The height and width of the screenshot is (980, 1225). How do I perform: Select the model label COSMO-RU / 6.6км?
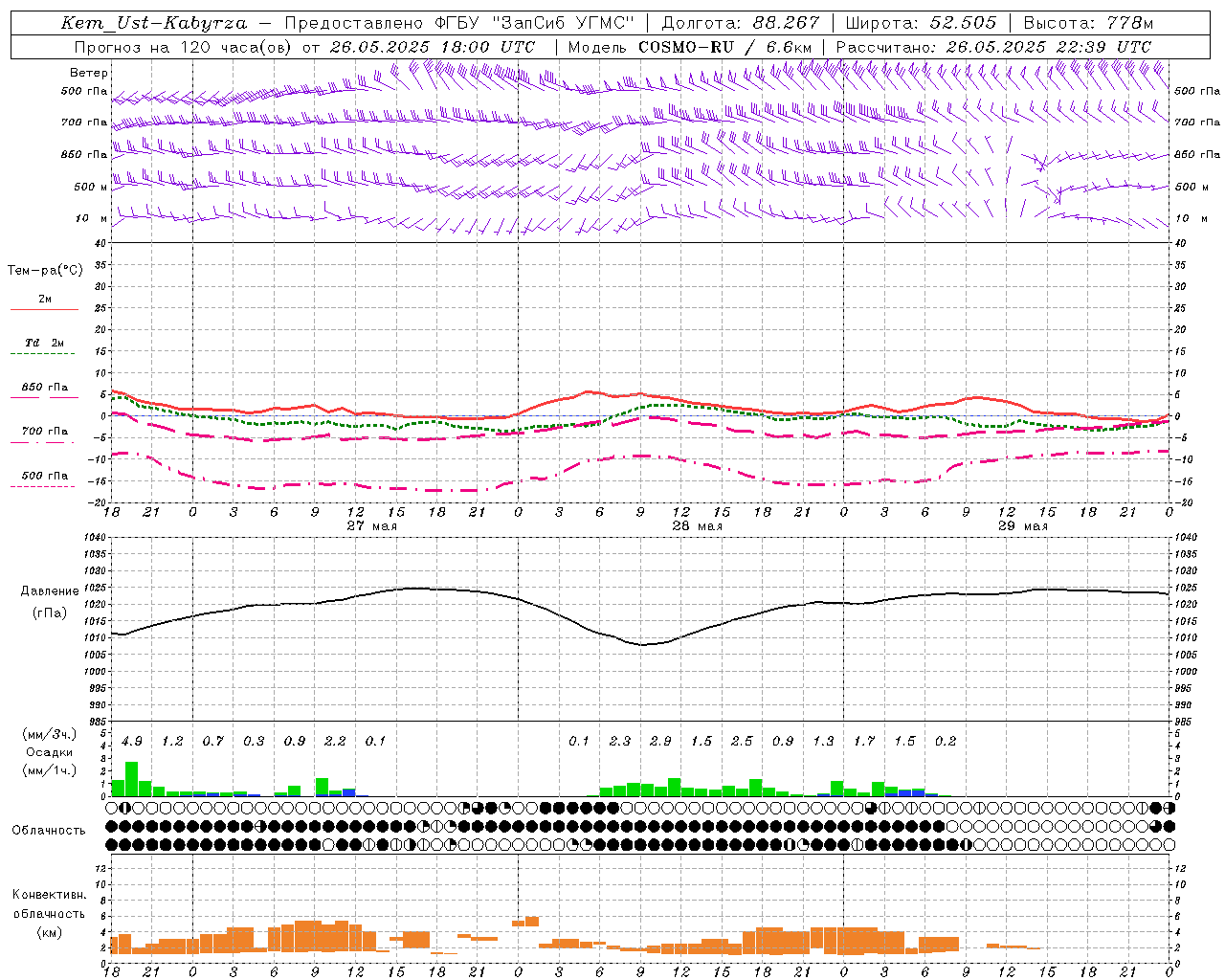click(725, 47)
